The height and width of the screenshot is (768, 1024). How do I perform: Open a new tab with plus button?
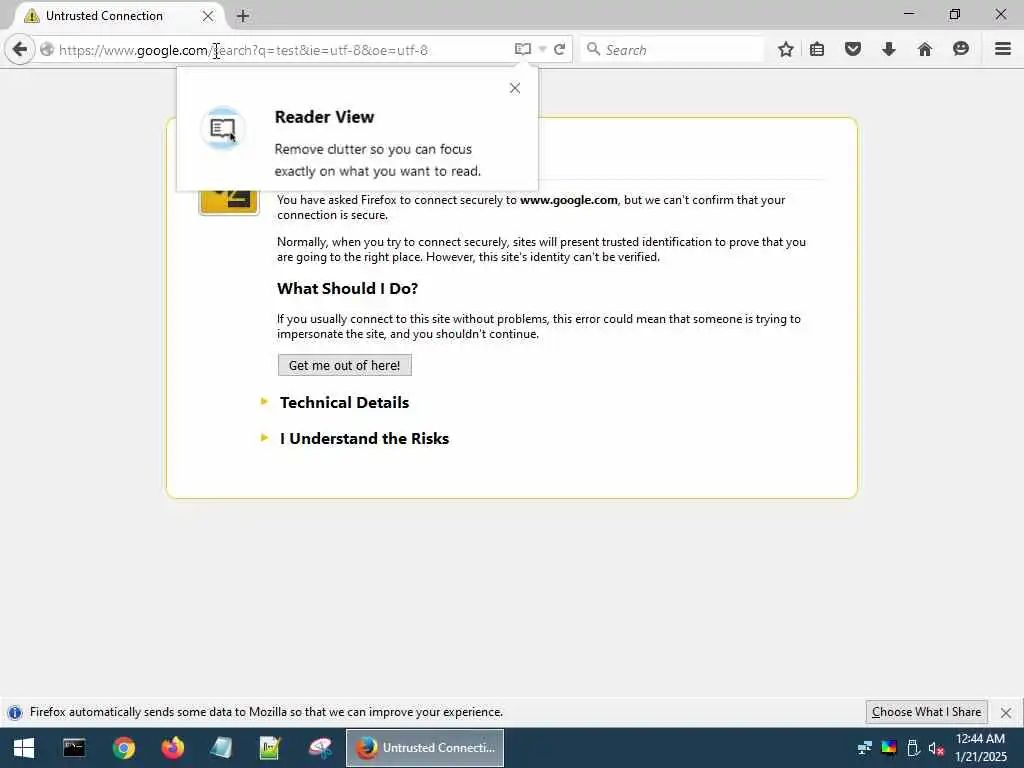(x=243, y=16)
